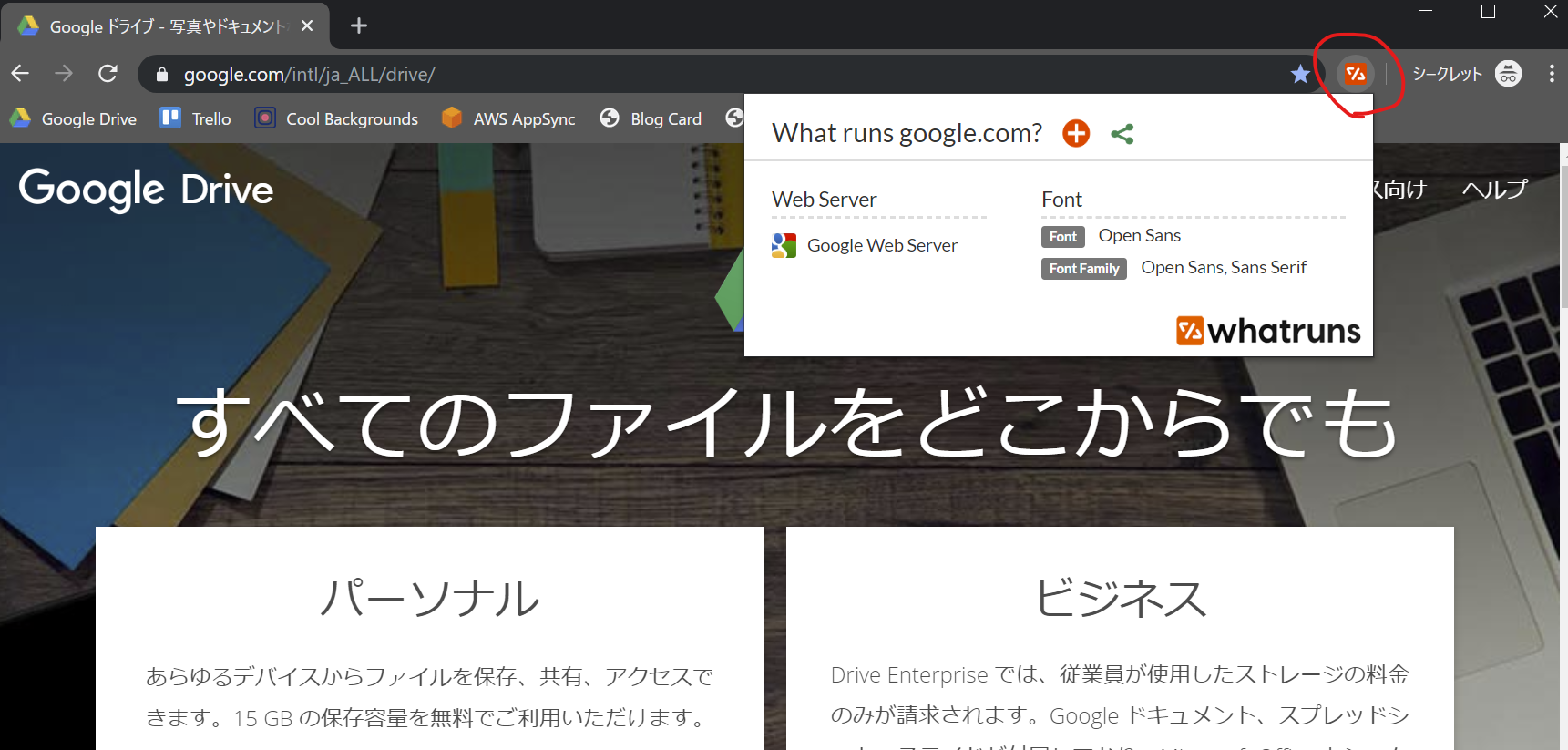The height and width of the screenshot is (750, 1568).
Task: Click the browser back arrow
Action: click(20, 74)
